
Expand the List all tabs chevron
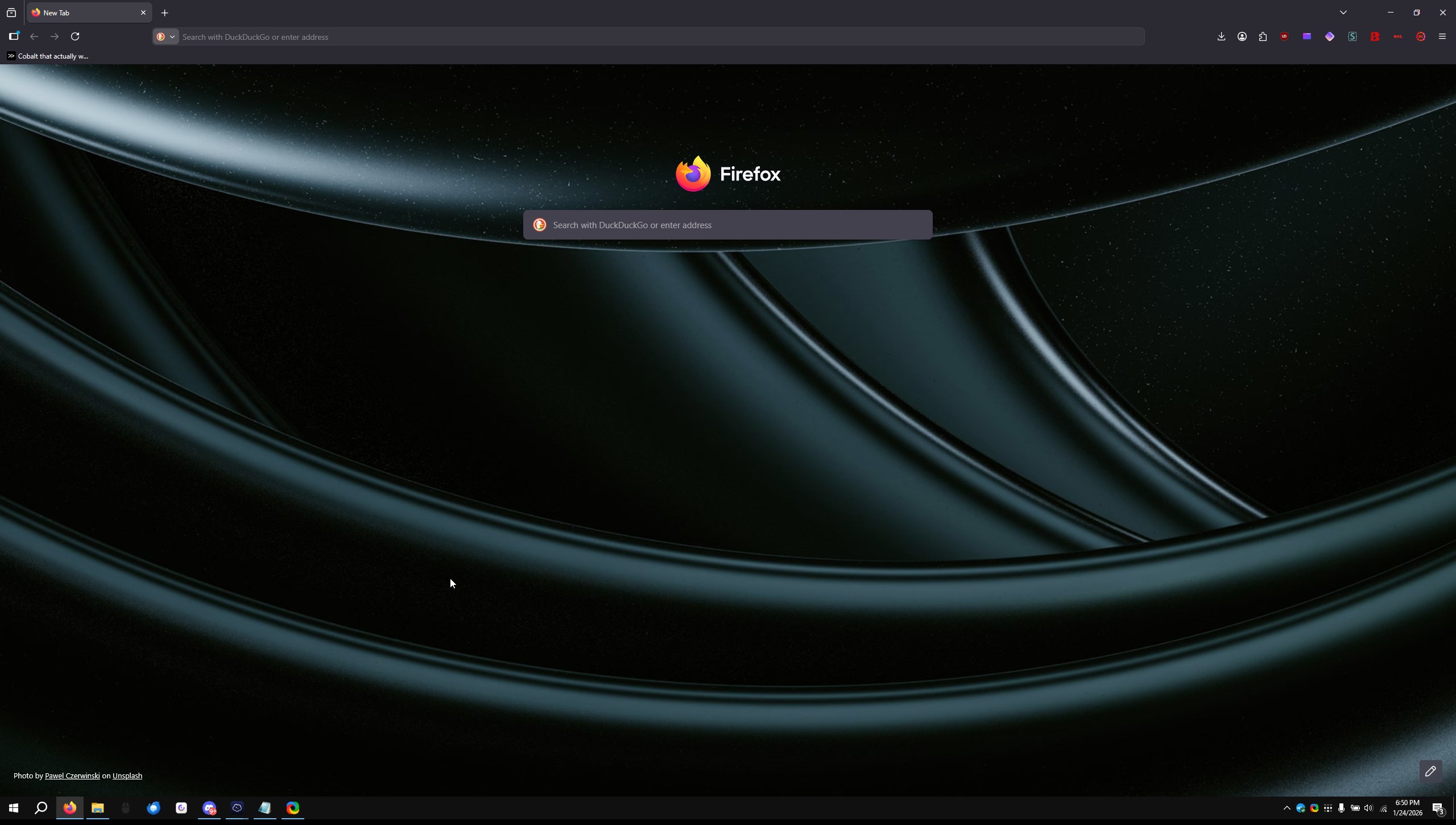(1343, 13)
